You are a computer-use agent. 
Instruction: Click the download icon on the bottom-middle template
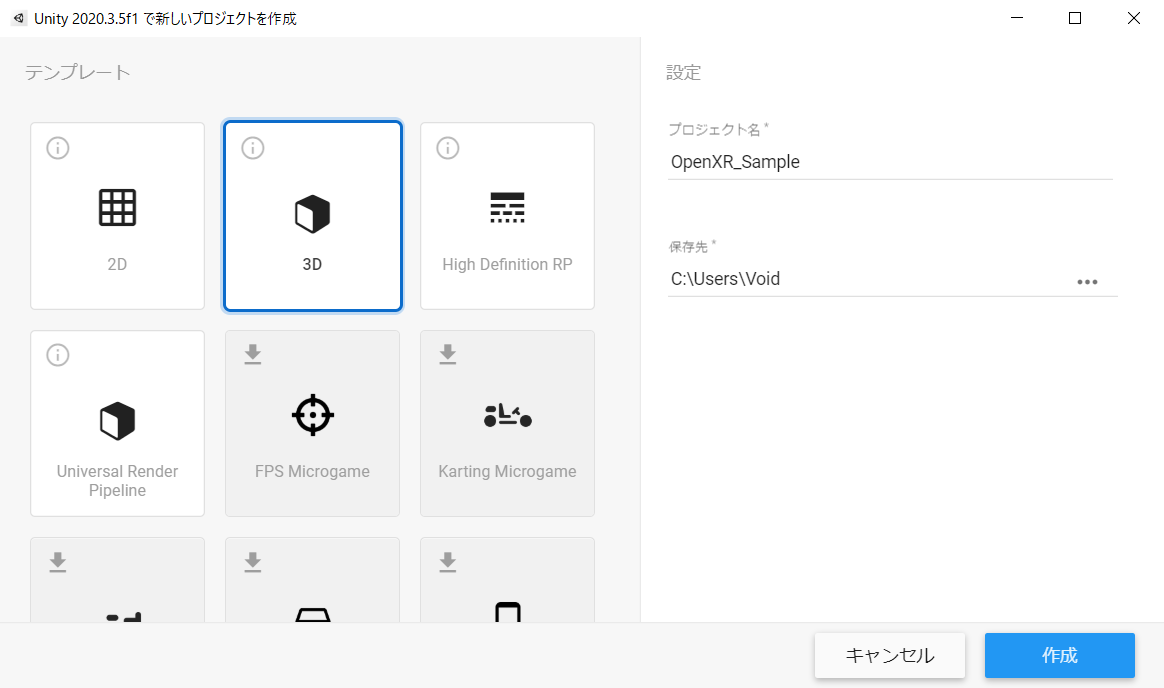[x=252, y=561]
